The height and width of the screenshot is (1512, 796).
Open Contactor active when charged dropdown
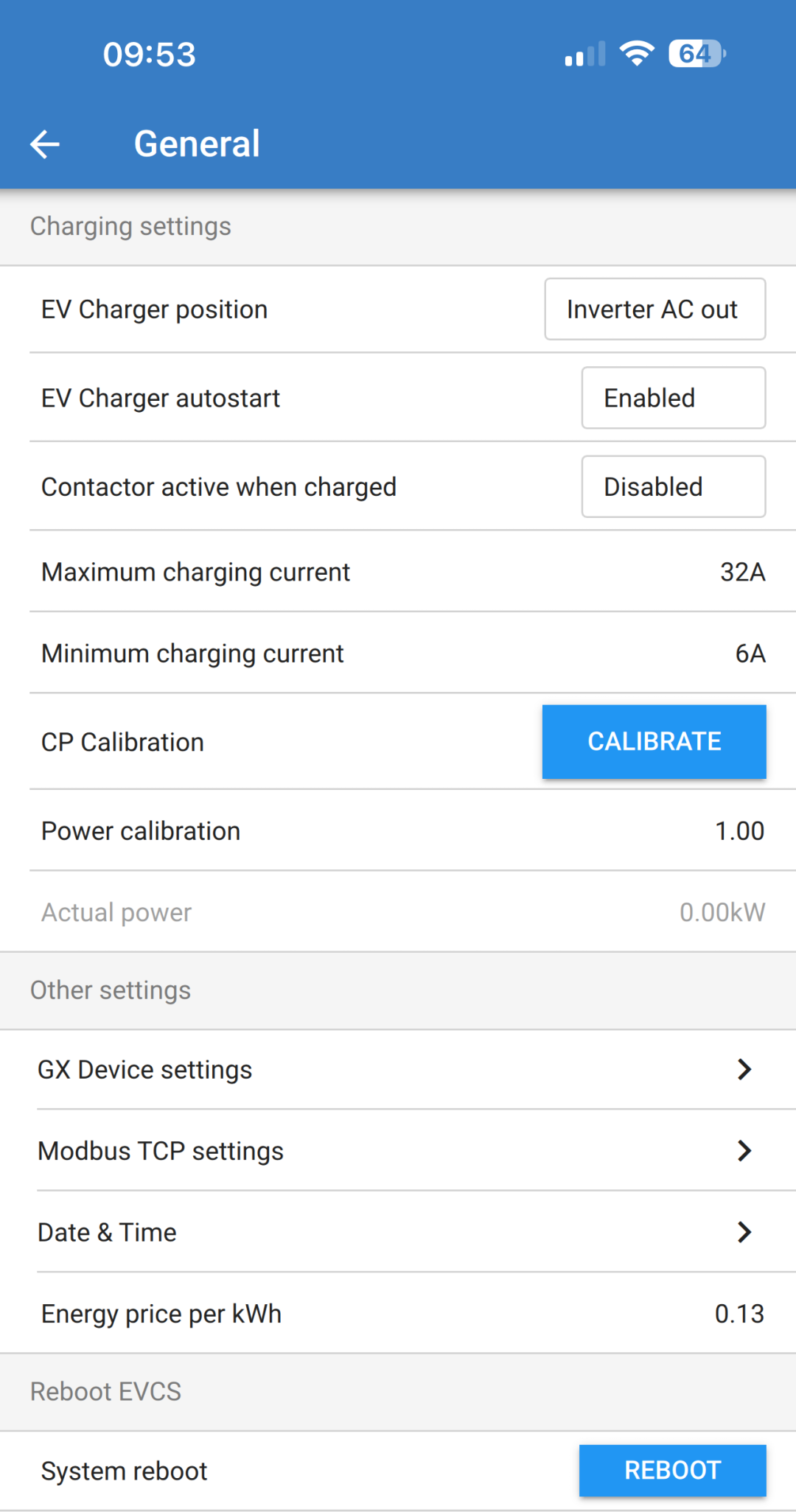click(x=673, y=487)
